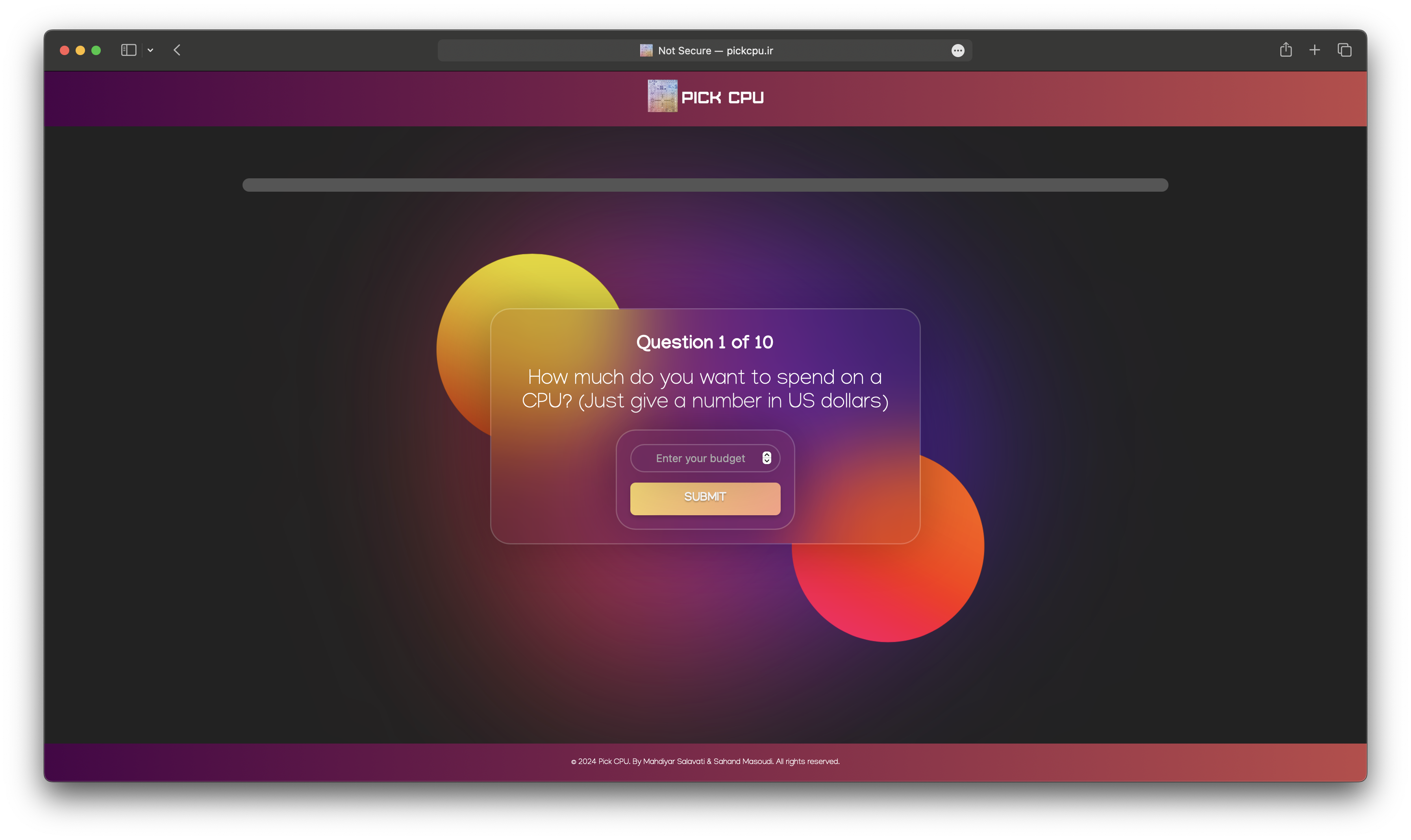Screen dimensions: 1411x840
Task: Open a new tab with plus icon
Action: (1314, 50)
